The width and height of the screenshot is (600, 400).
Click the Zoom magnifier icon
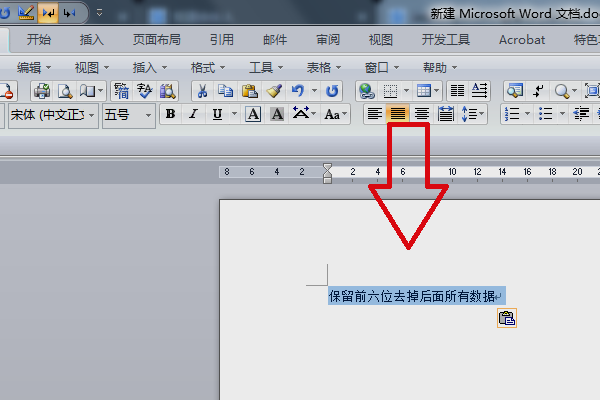pyautogui.click(x=562, y=91)
